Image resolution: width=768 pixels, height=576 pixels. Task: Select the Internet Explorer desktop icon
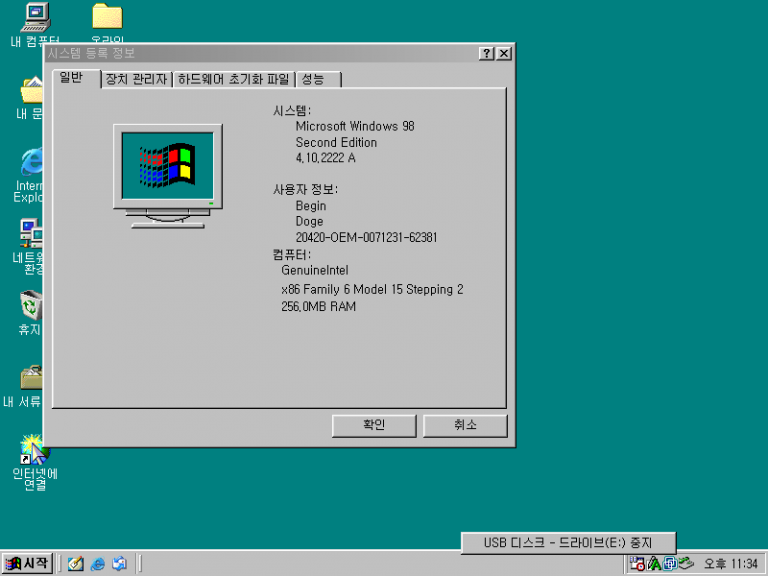(29, 175)
